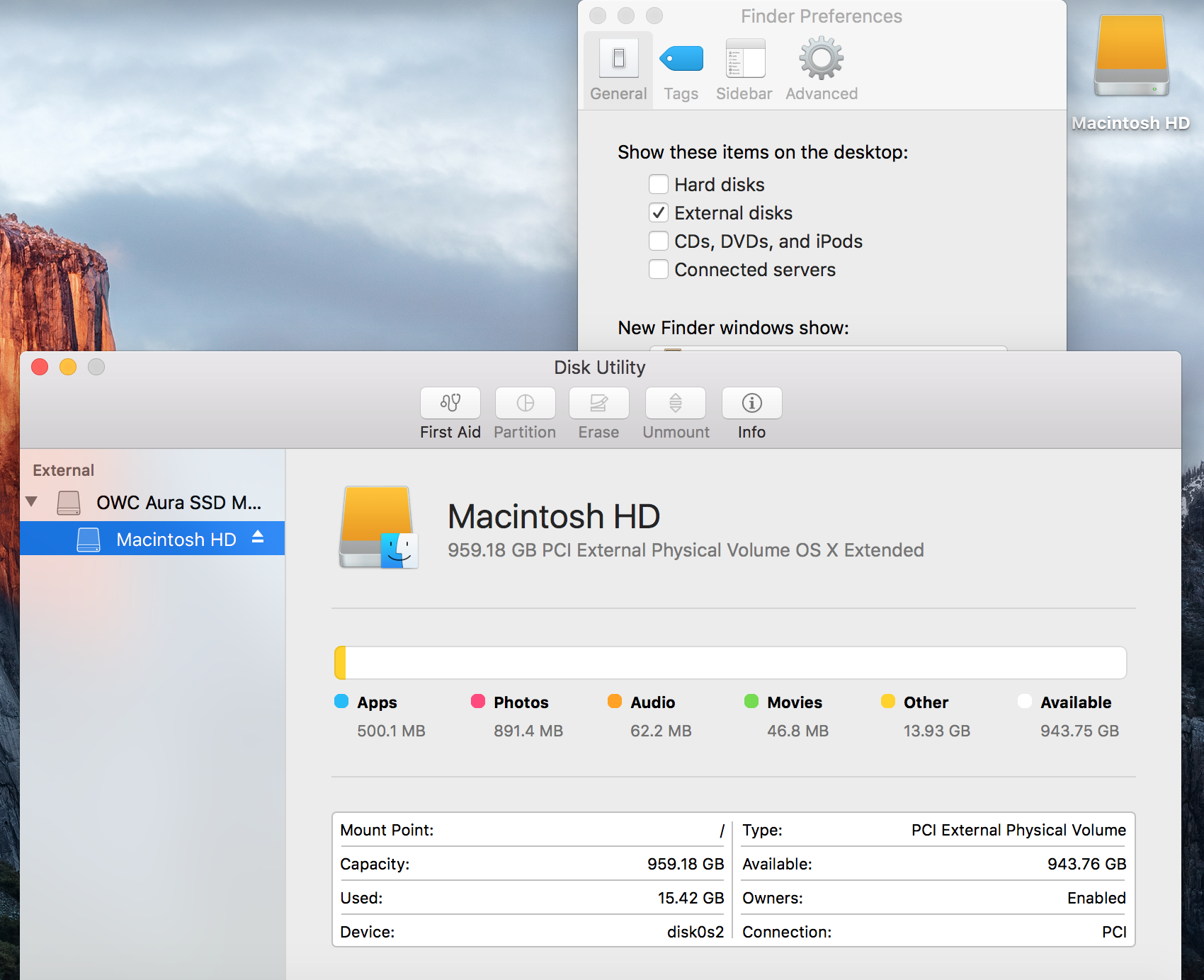Screen dimensions: 1204x980
Task: Open the Advanced tab in Finder Preferences
Action: 822,69
